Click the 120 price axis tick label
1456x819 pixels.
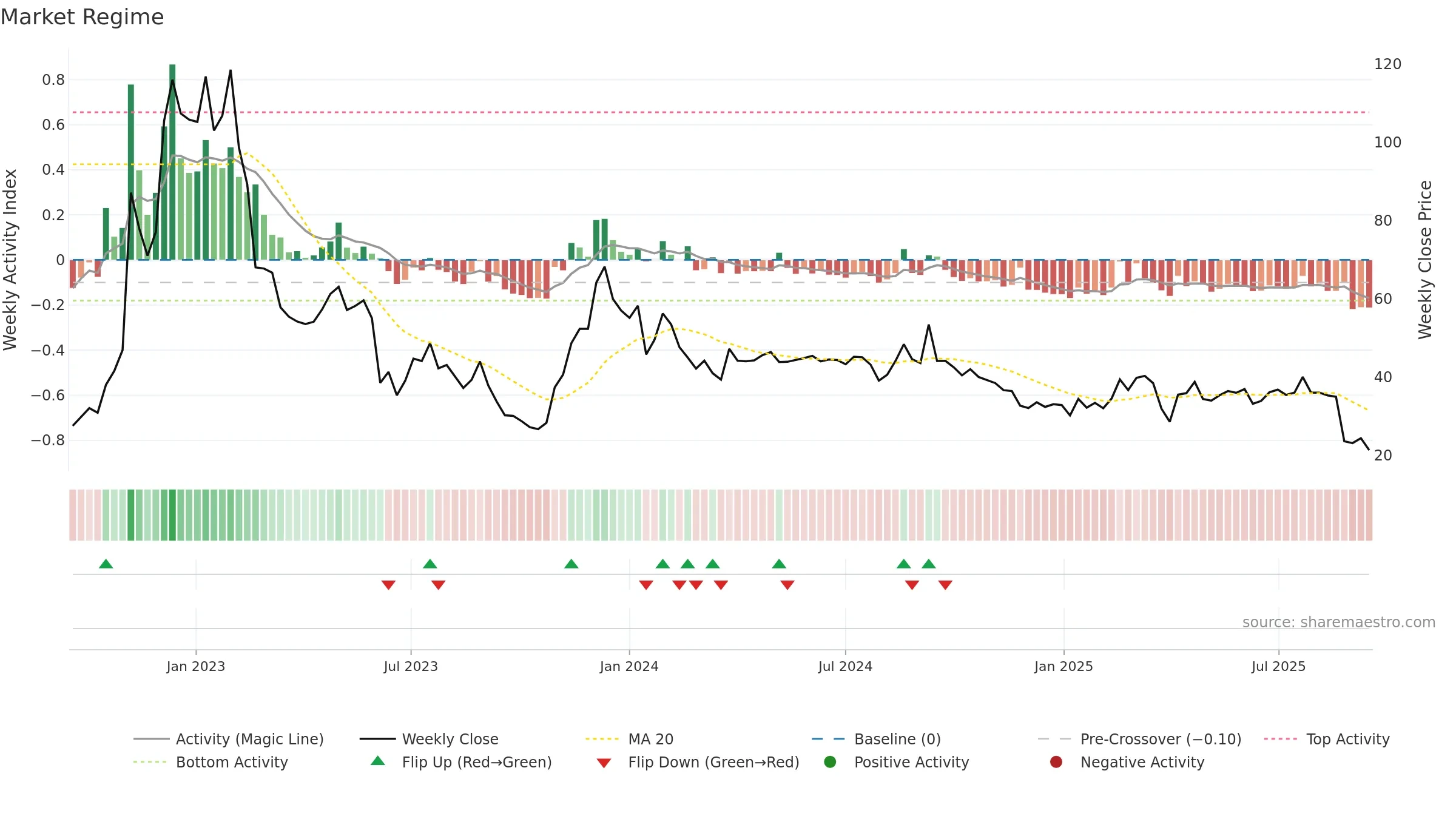coord(1387,64)
